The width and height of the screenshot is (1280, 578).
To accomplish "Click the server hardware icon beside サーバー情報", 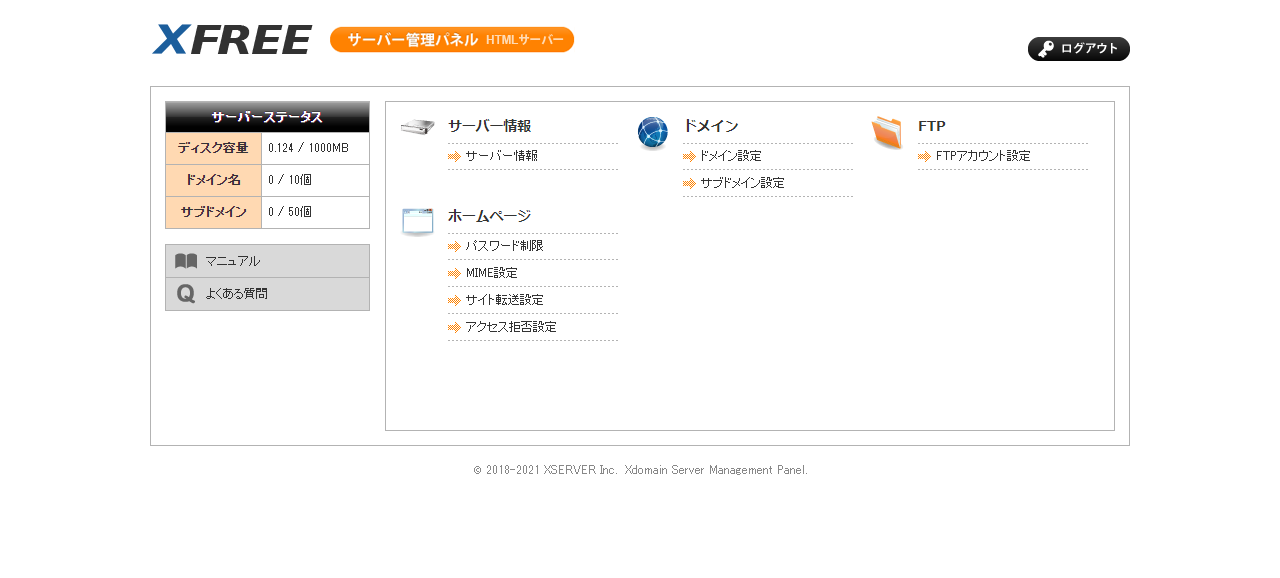I will click(x=417, y=127).
